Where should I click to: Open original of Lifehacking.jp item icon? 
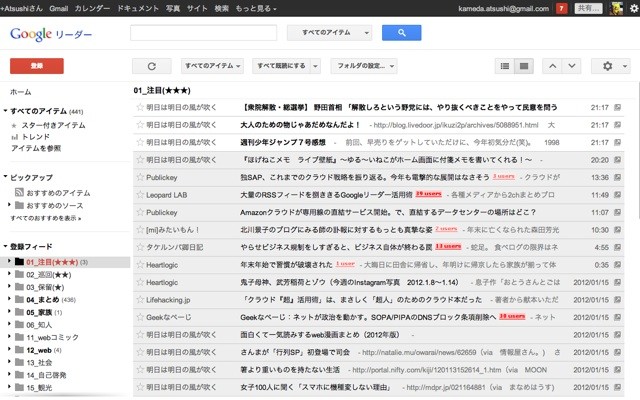pyautogui.click(x=617, y=300)
